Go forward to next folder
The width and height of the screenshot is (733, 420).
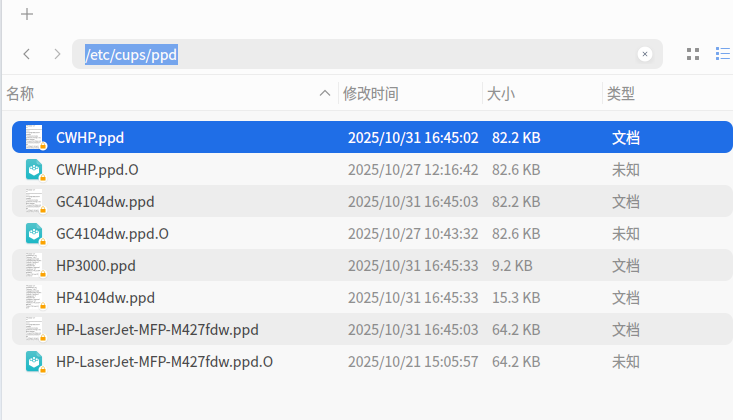(x=57, y=54)
